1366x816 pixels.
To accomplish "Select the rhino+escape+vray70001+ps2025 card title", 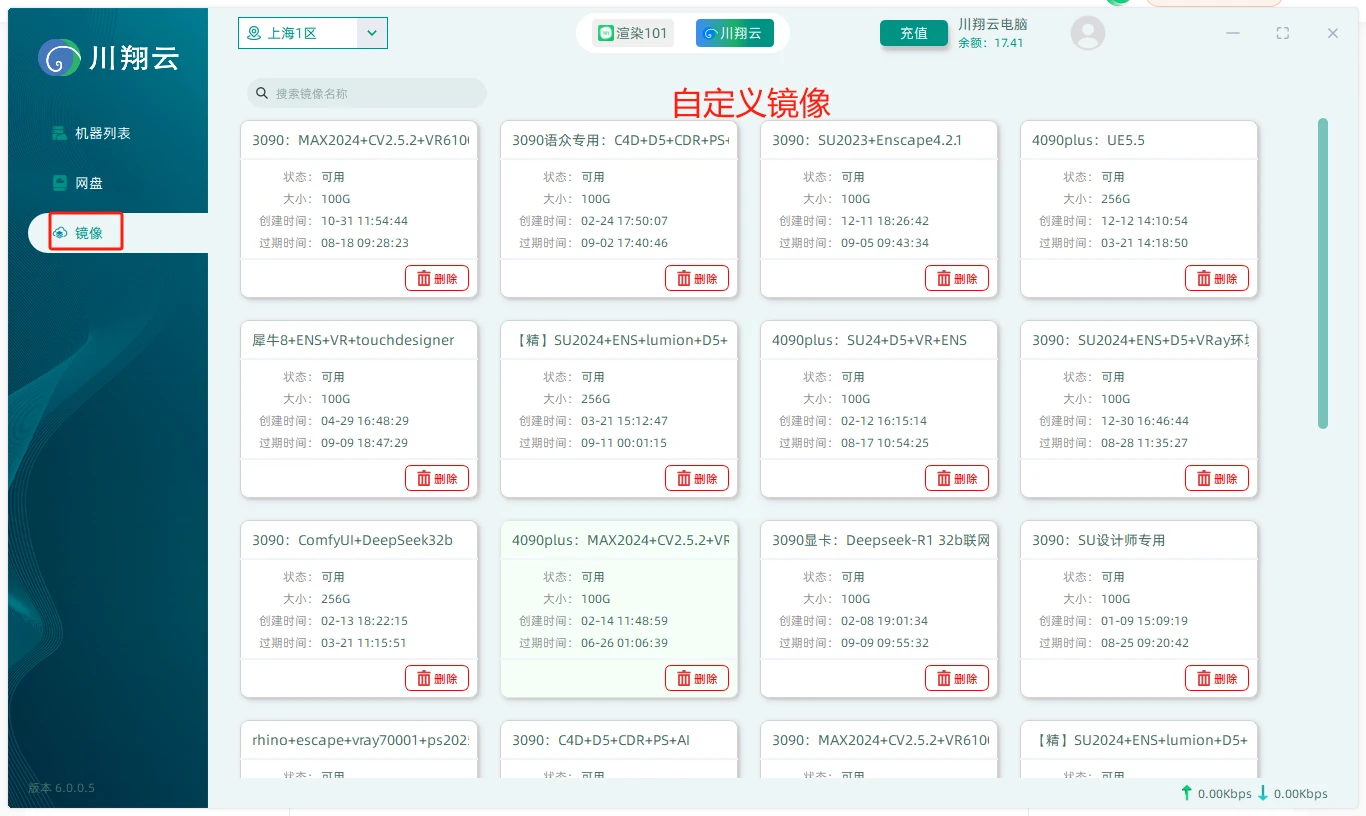I will [360, 740].
